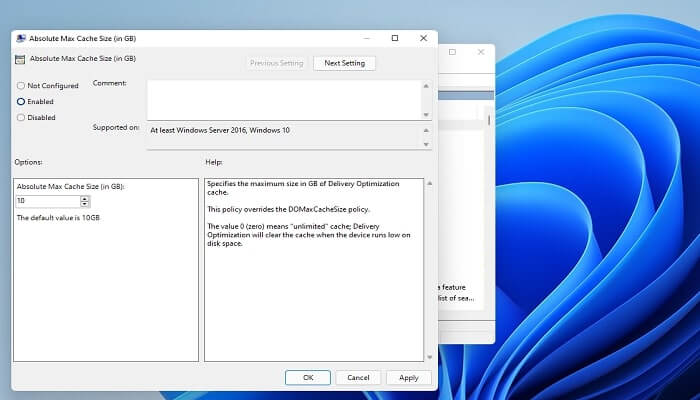Select the Enabled radio button

point(21,102)
